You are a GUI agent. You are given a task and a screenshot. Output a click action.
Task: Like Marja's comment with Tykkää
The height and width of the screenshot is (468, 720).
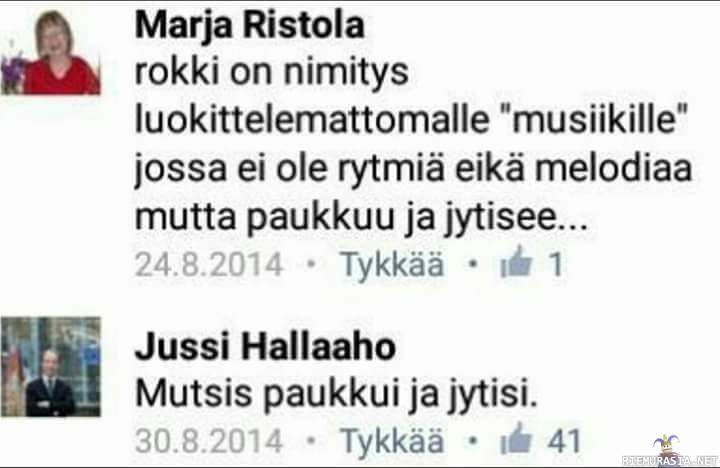[x=392, y=265]
